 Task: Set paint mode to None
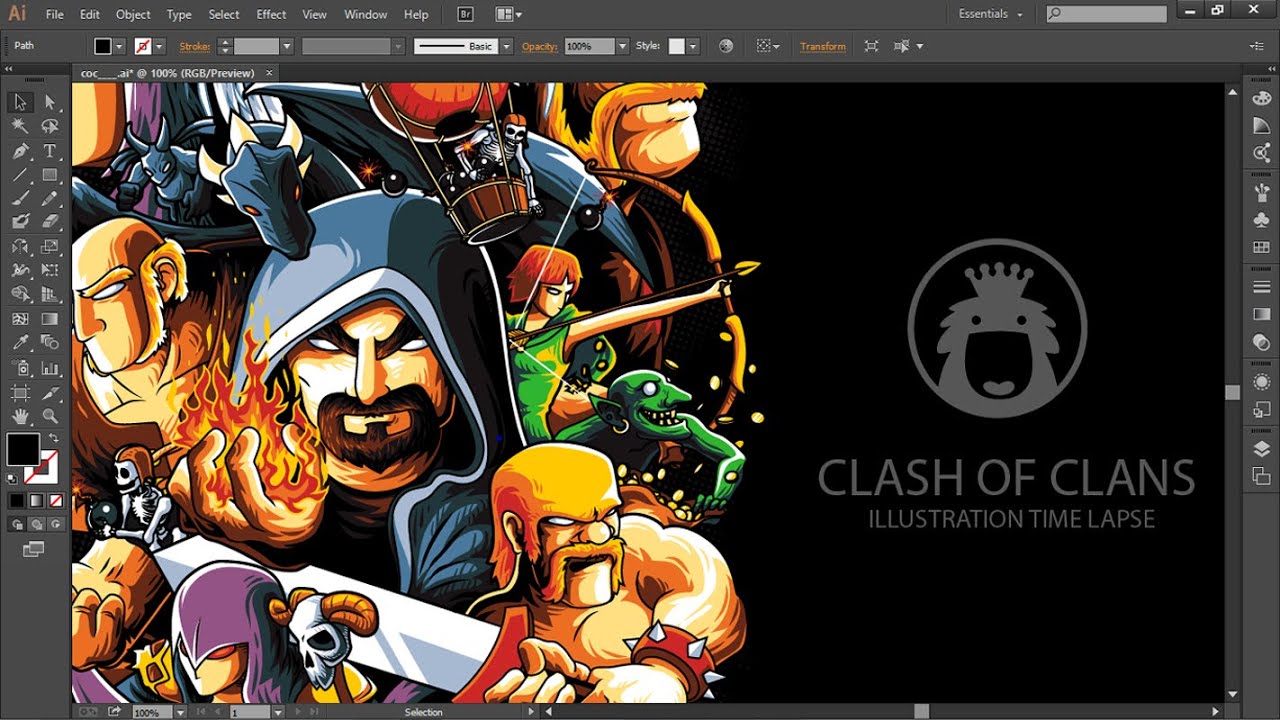pyautogui.click(x=55, y=500)
